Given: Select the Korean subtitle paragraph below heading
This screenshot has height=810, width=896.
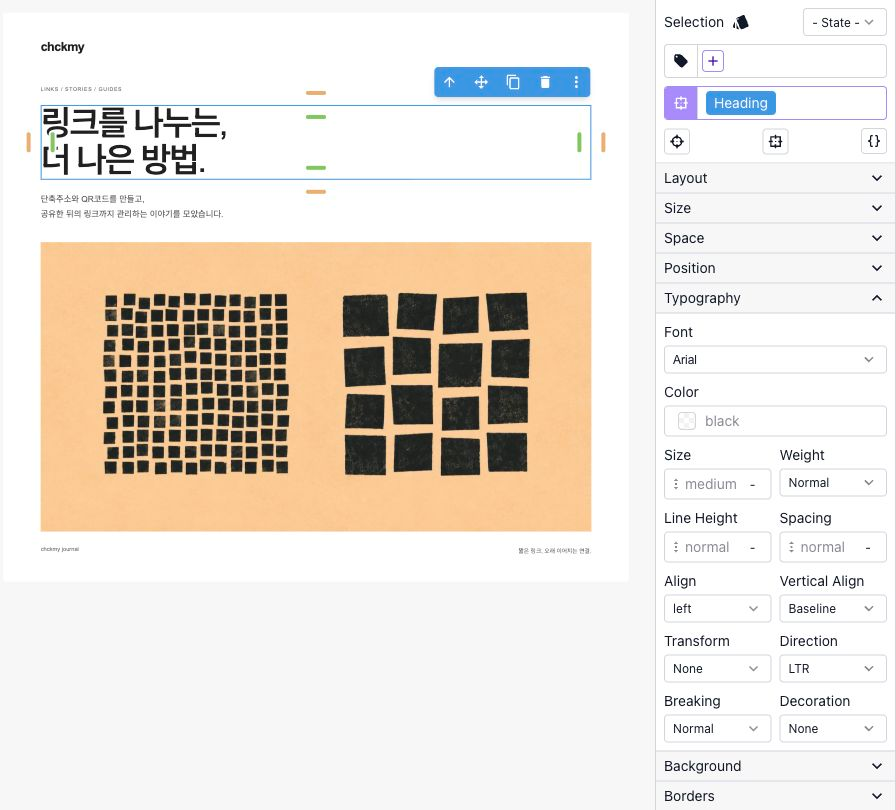Looking at the screenshot, I should (132, 206).
